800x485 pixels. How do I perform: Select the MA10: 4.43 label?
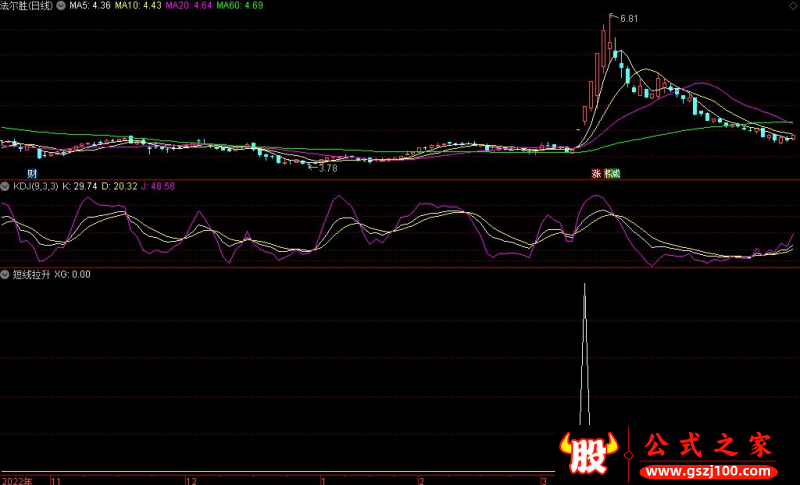(x=138, y=6)
